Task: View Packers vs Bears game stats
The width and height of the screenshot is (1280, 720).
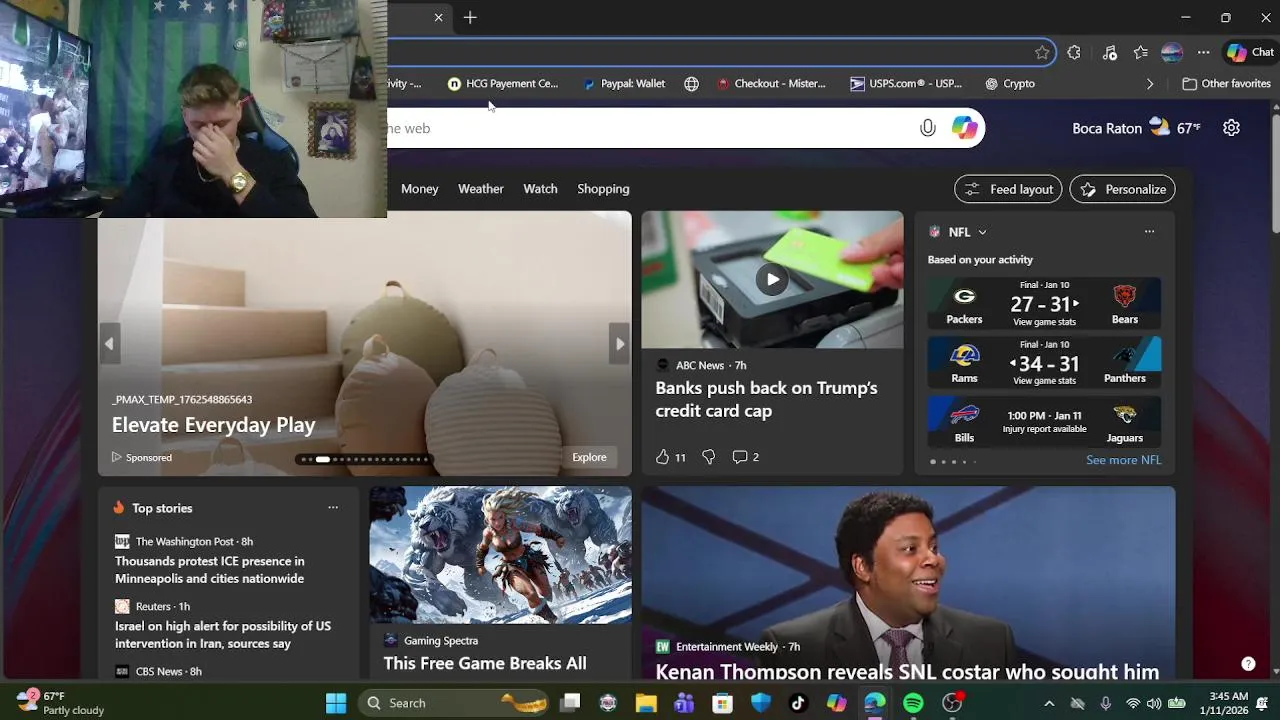Action: pyautogui.click(x=1044, y=322)
